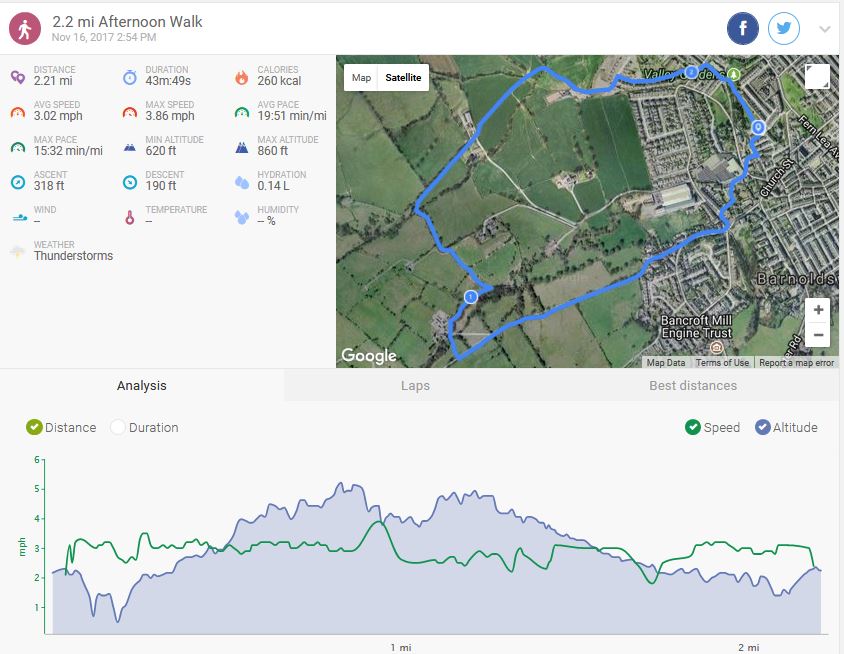Click mile marker 1 on route
Viewport: 844px width, 654px height.
(x=470, y=296)
